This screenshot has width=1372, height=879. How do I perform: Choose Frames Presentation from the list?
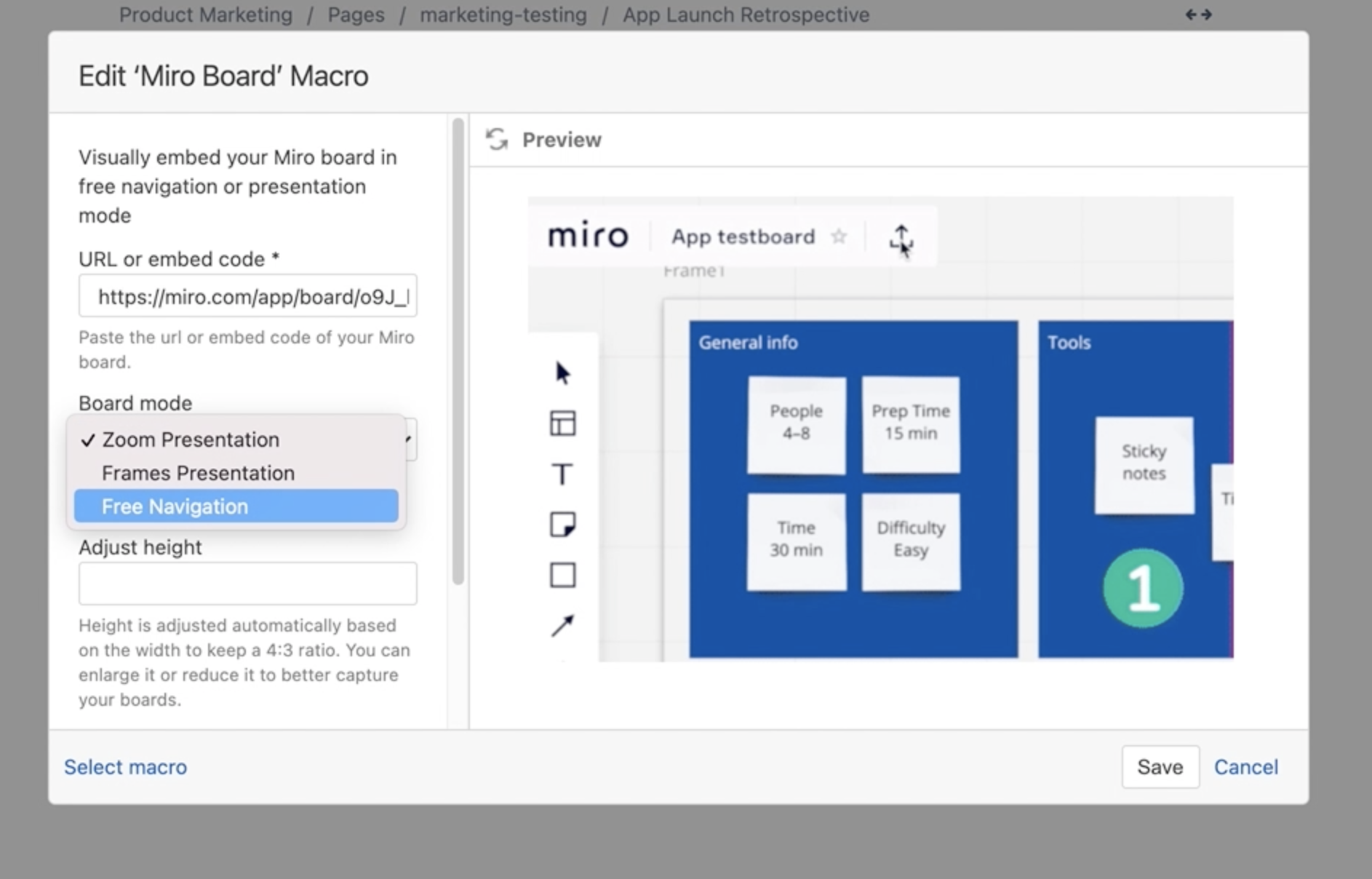pyautogui.click(x=198, y=472)
